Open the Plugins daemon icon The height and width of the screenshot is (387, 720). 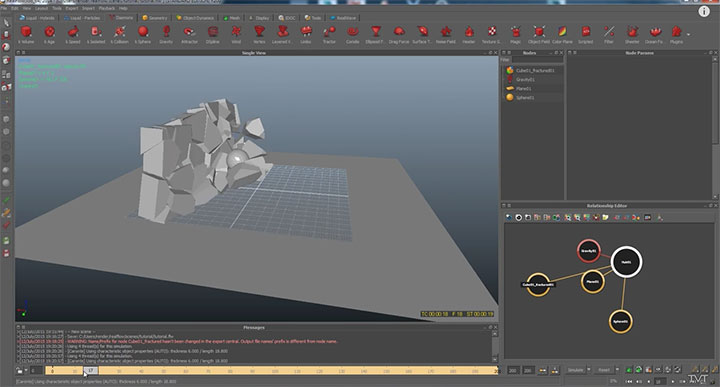[676, 34]
